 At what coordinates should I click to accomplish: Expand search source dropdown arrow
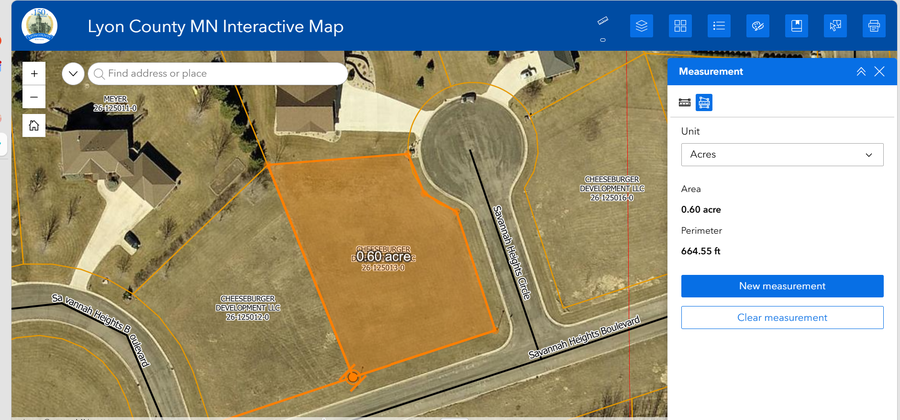coord(73,73)
